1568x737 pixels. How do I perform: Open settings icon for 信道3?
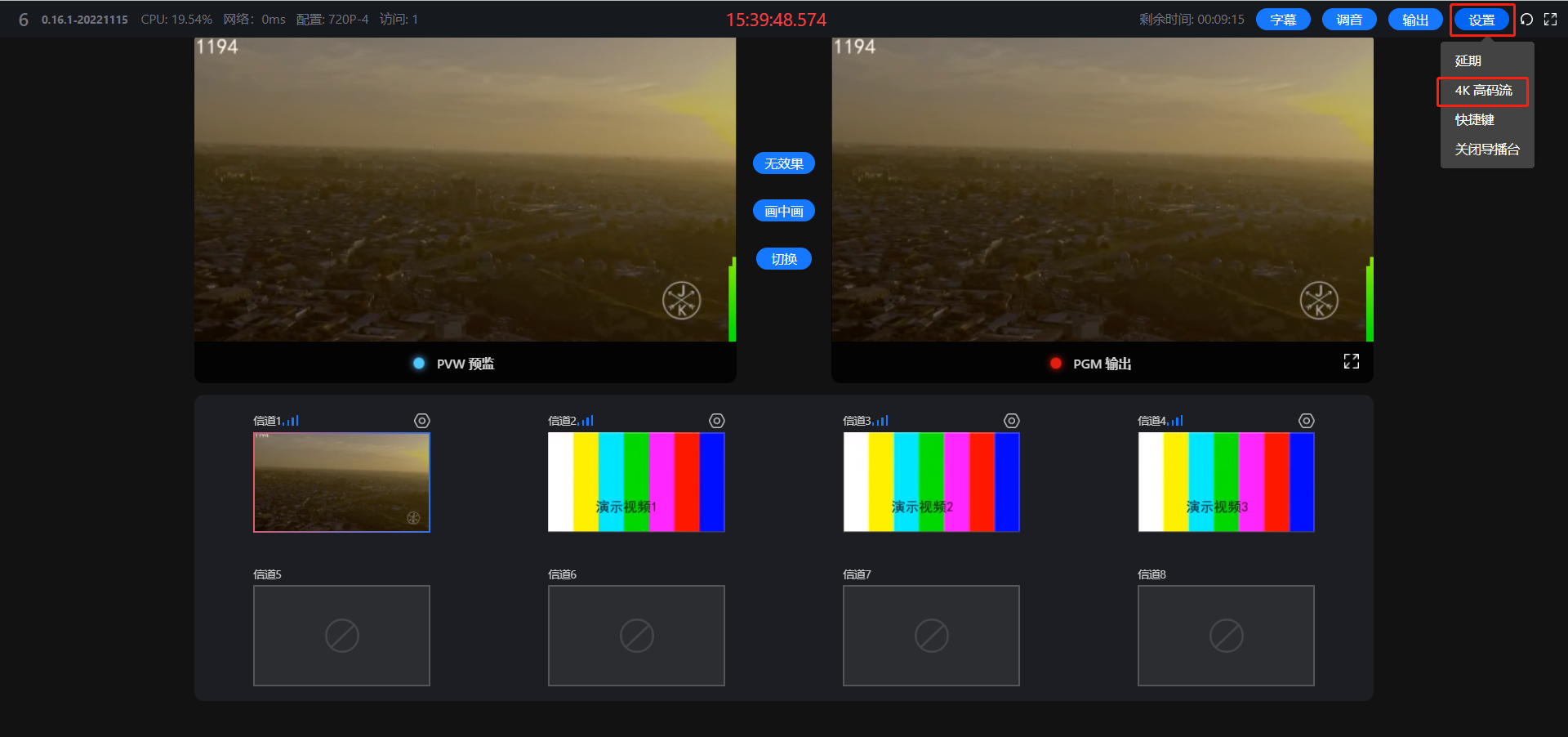coord(1011,421)
